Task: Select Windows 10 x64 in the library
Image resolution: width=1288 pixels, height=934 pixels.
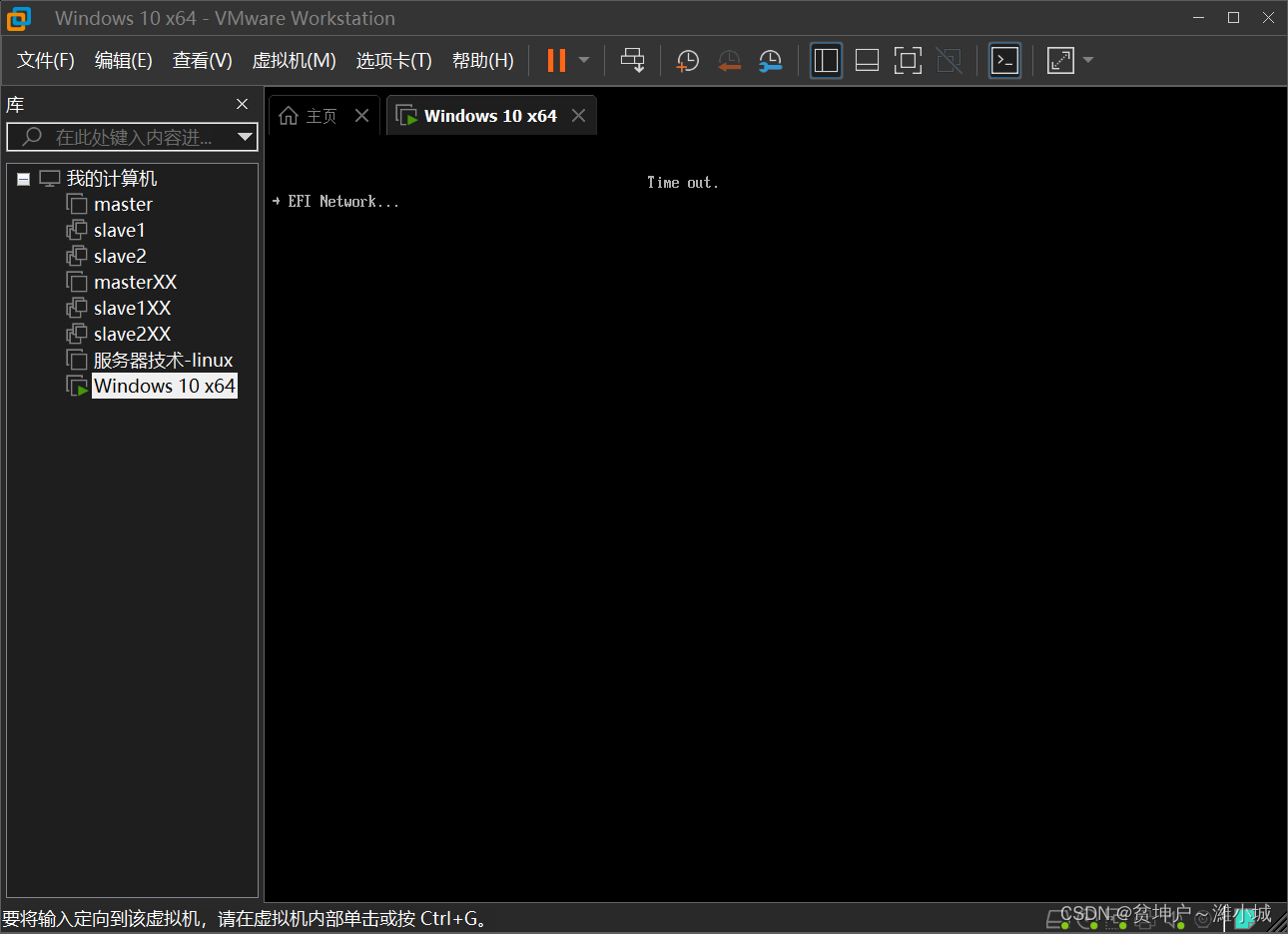Action: (x=165, y=386)
